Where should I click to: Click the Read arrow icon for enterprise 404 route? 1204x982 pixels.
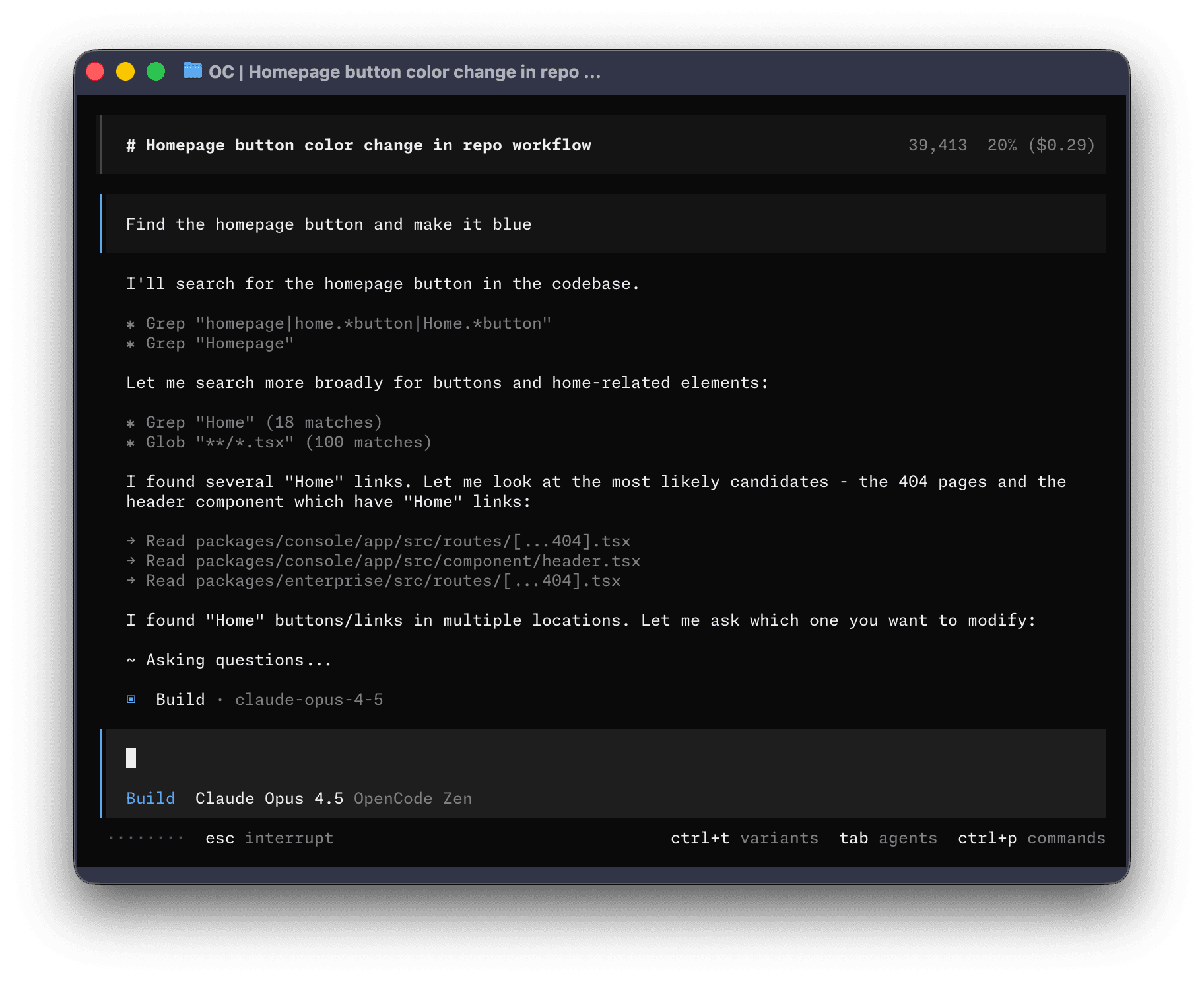[130, 580]
